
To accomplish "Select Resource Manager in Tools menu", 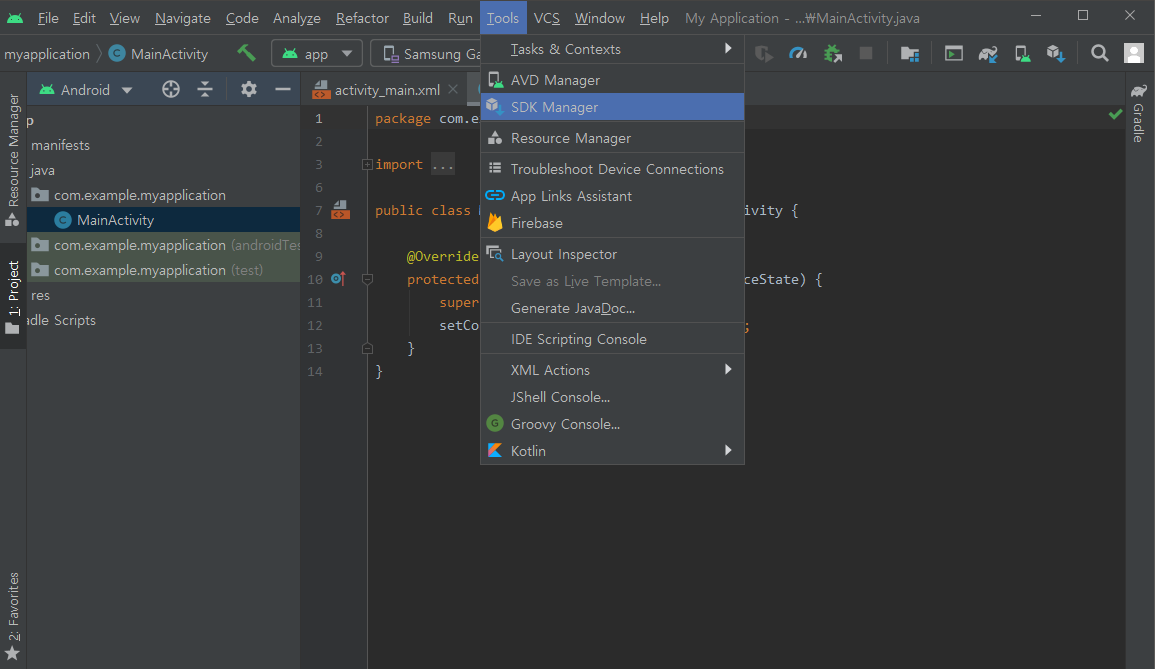I will [612, 138].
